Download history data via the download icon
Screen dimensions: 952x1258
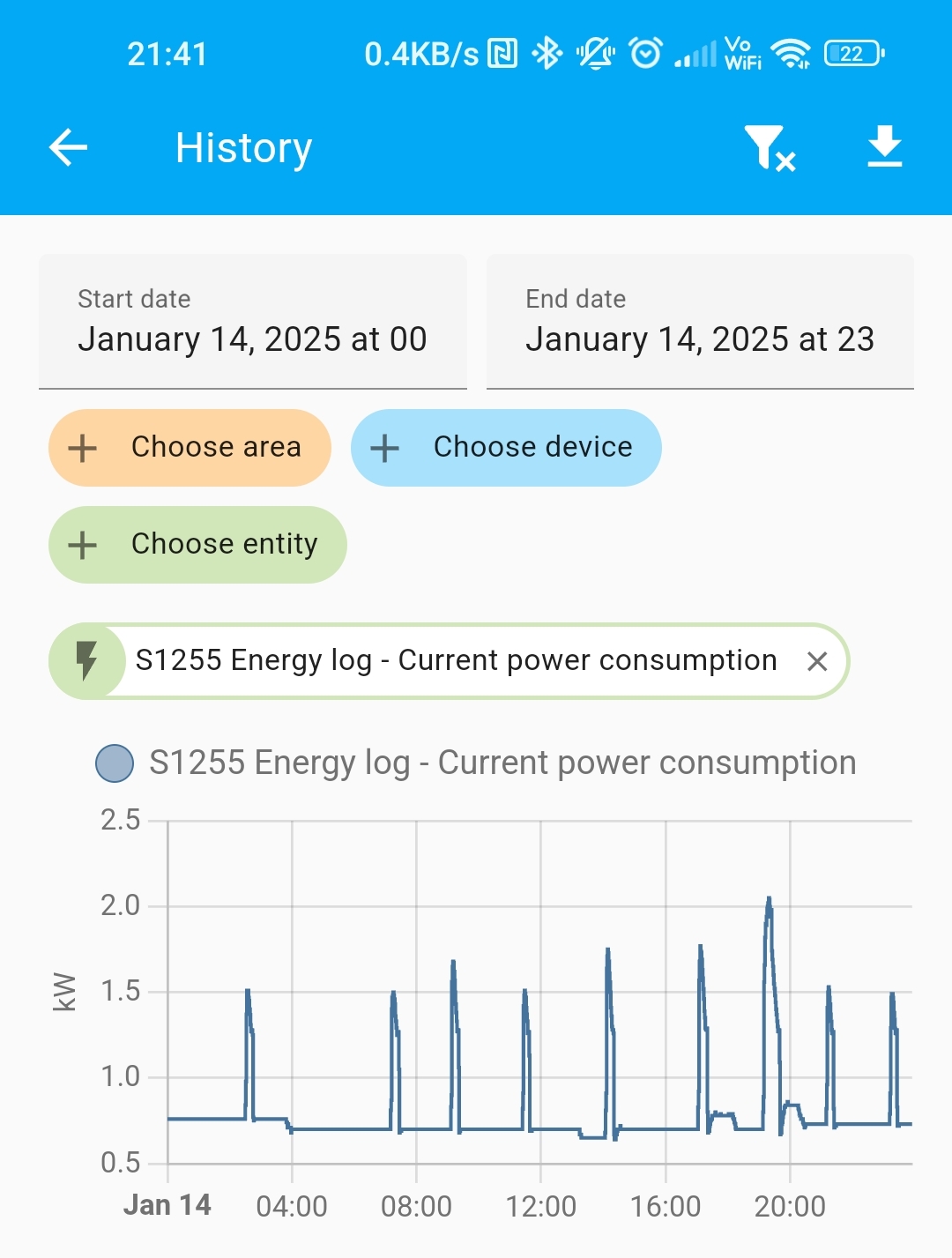tap(884, 146)
